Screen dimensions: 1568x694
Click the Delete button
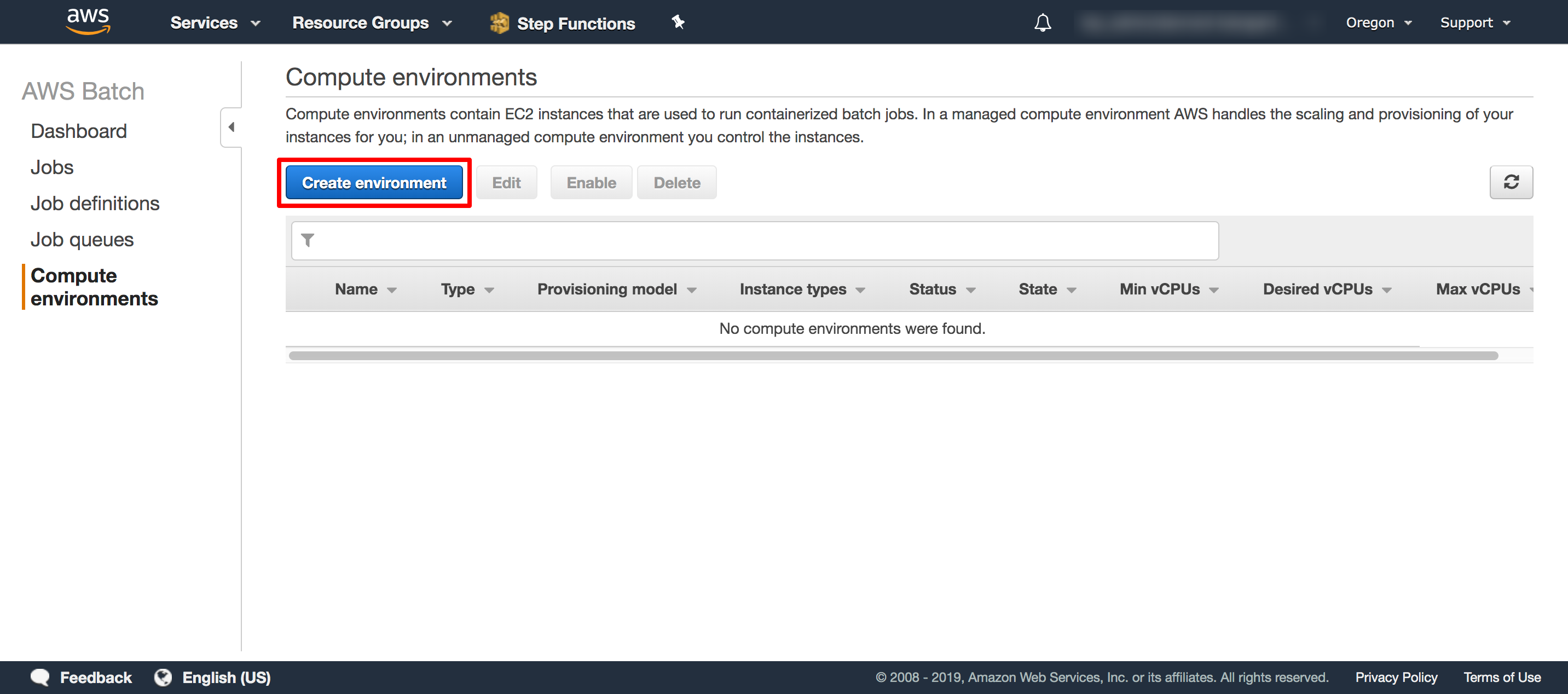(677, 183)
